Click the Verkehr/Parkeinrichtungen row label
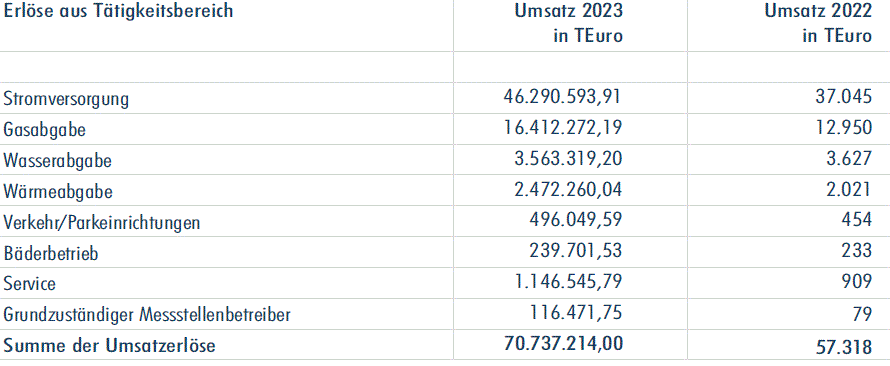Screen dimensions: 890x366 pyautogui.click(x=102, y=222)
